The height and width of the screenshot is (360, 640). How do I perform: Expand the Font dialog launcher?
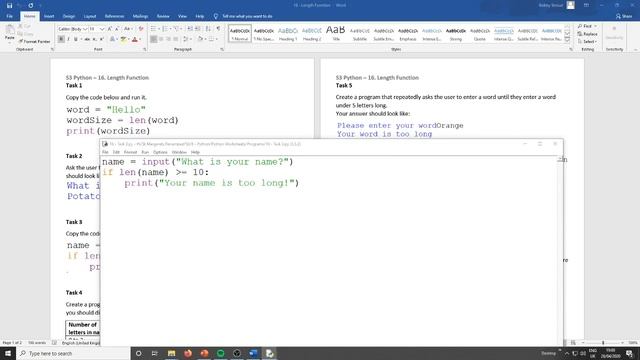click(x=145, y=49)
